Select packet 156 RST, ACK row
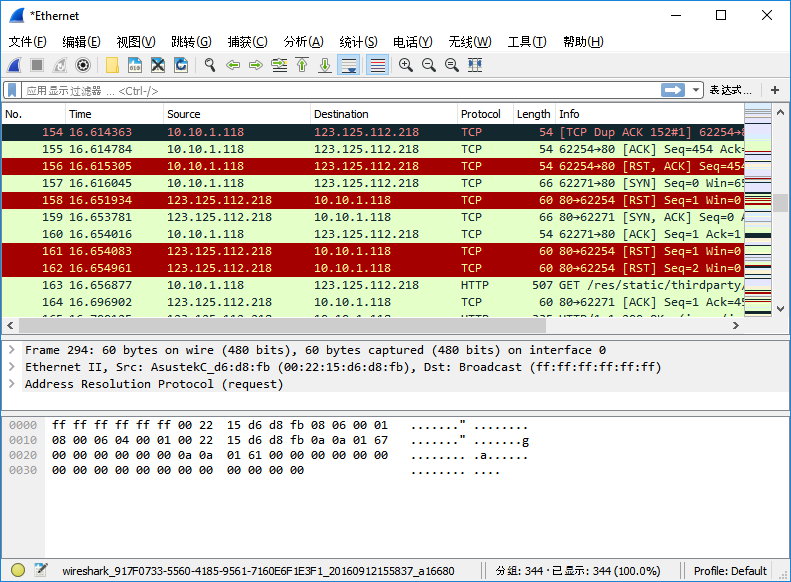 pyautogui.click(x=373, y=166)
